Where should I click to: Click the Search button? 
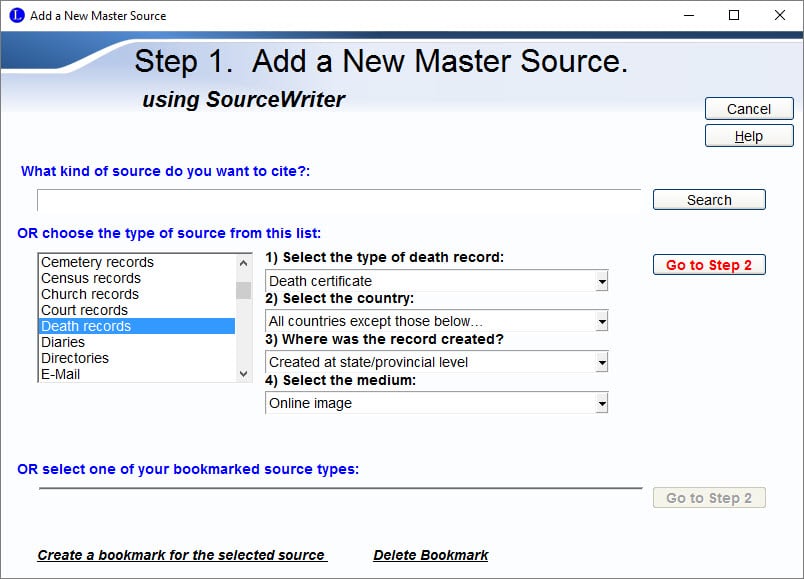pyautogui.click(x=709, y=199)
